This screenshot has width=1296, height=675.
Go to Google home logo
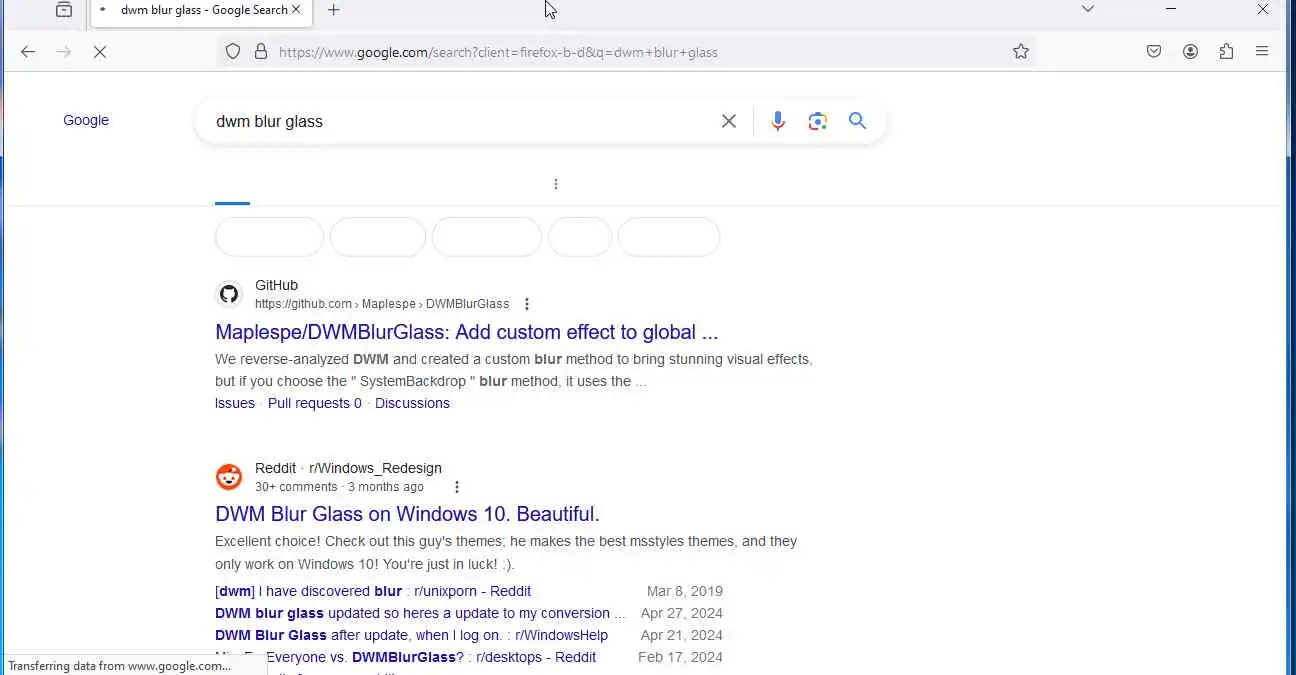86,120
